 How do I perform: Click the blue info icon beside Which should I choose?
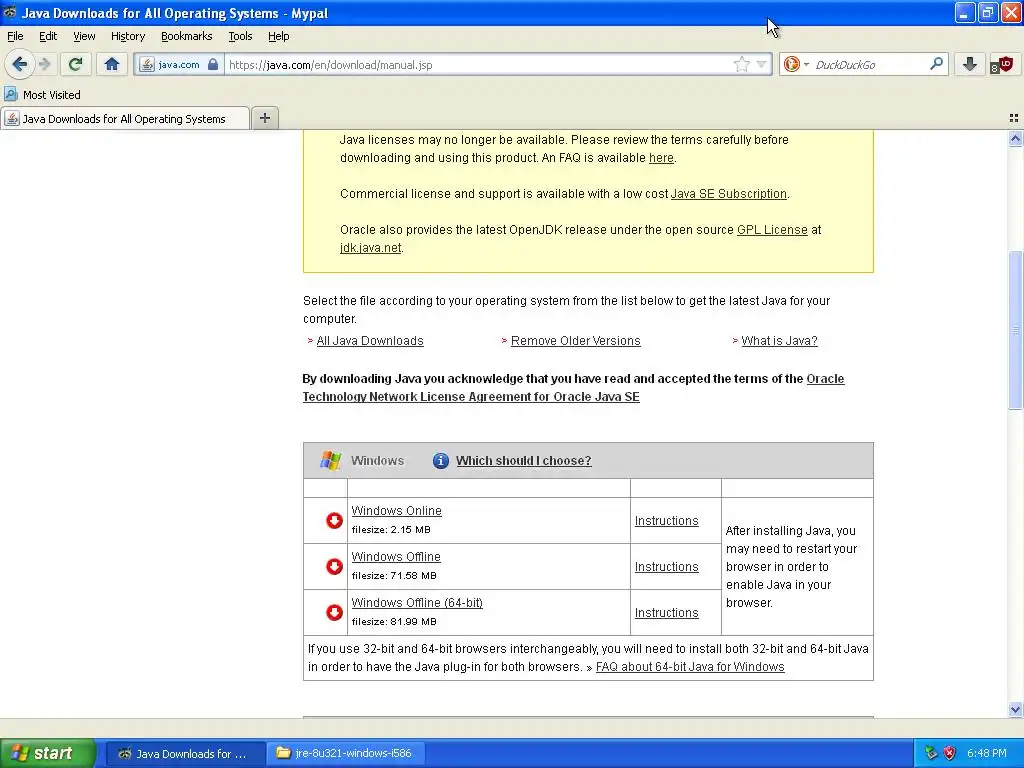pos(441,460)
